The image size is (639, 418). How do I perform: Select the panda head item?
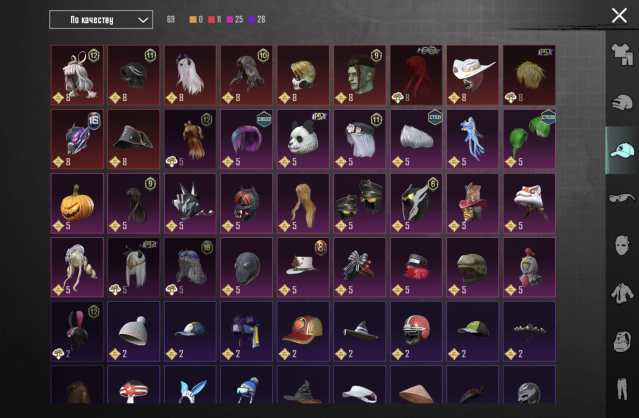pos(303,139)
